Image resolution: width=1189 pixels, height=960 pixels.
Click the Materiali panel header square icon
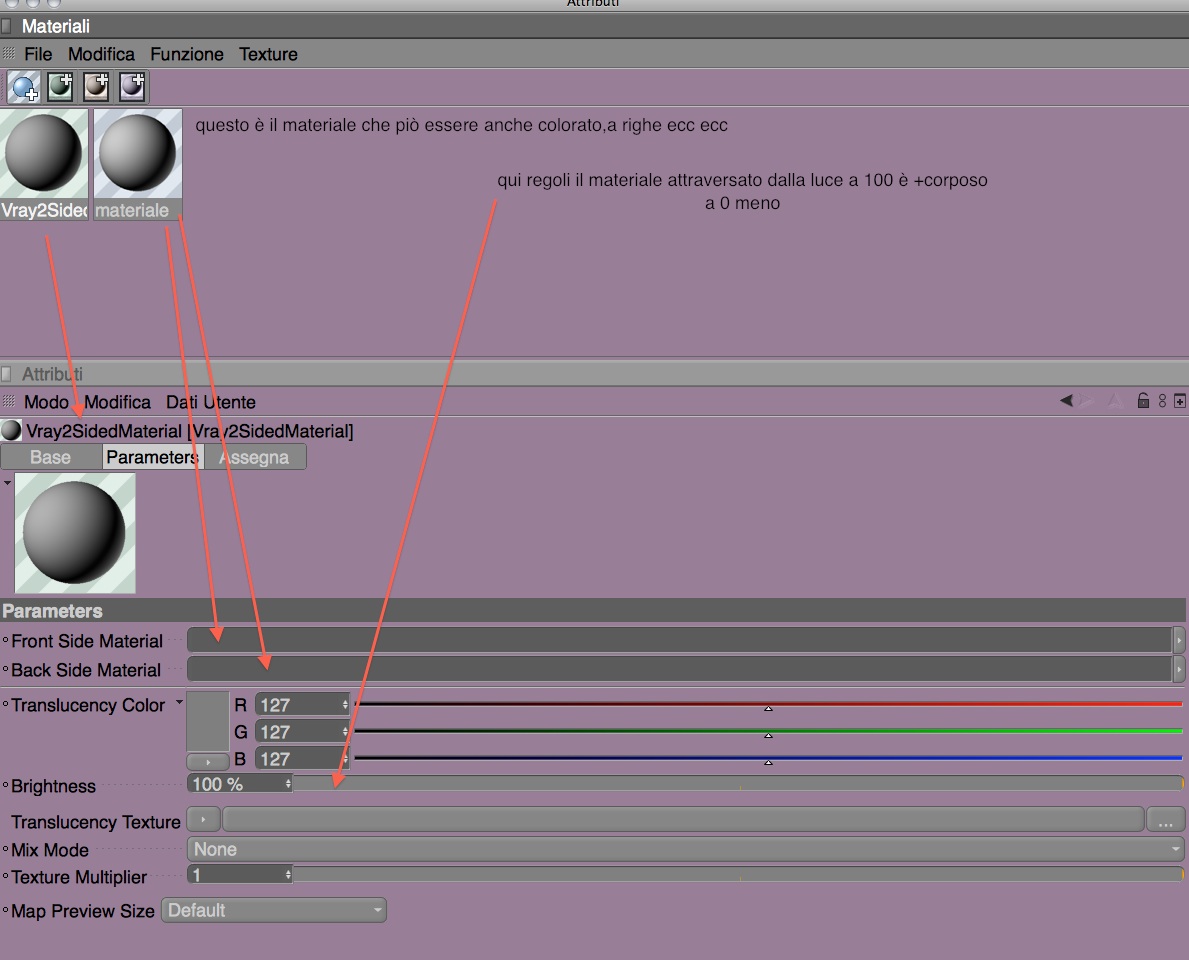6,27
